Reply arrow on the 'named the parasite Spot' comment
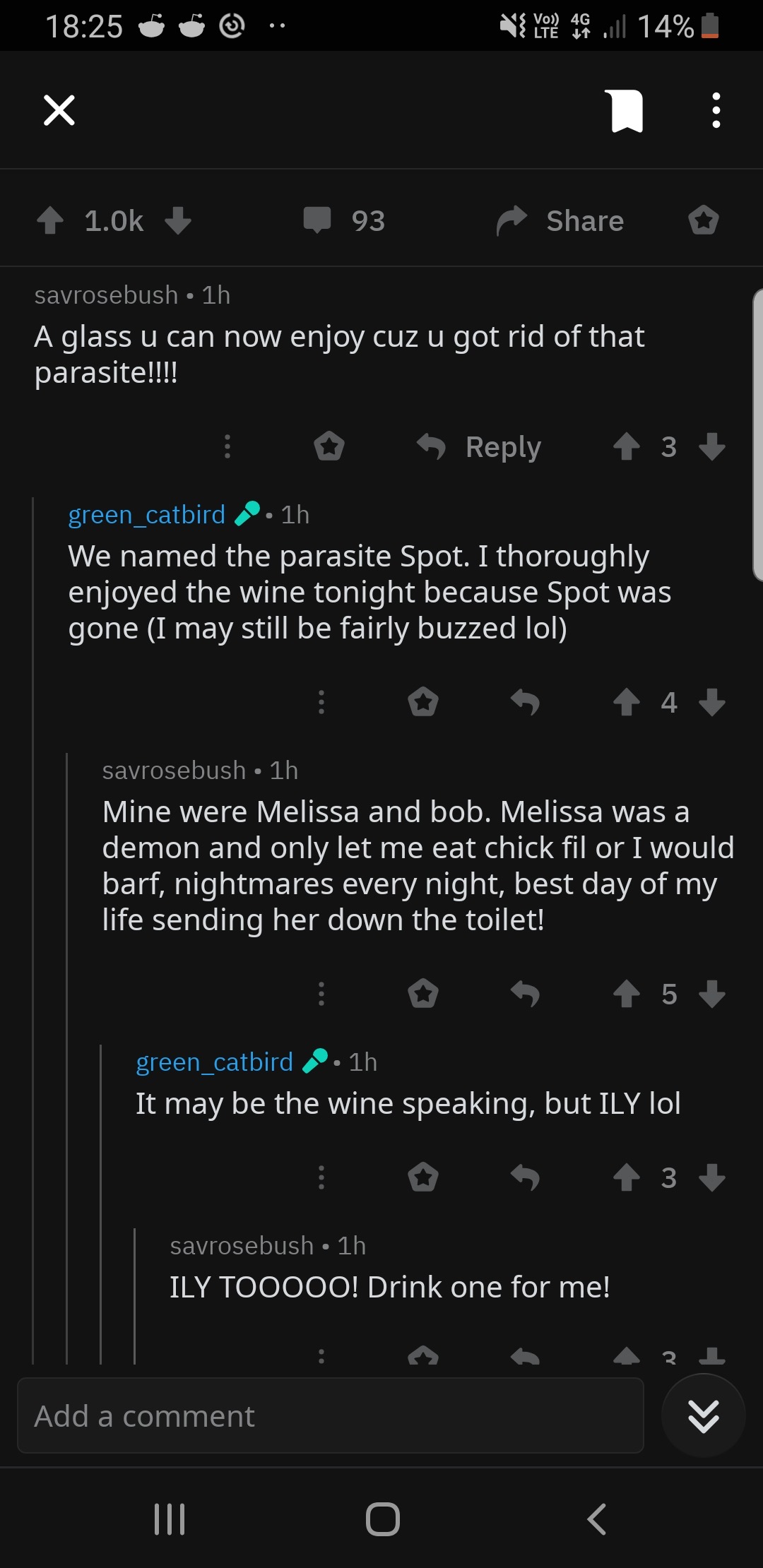 [525, 702]
